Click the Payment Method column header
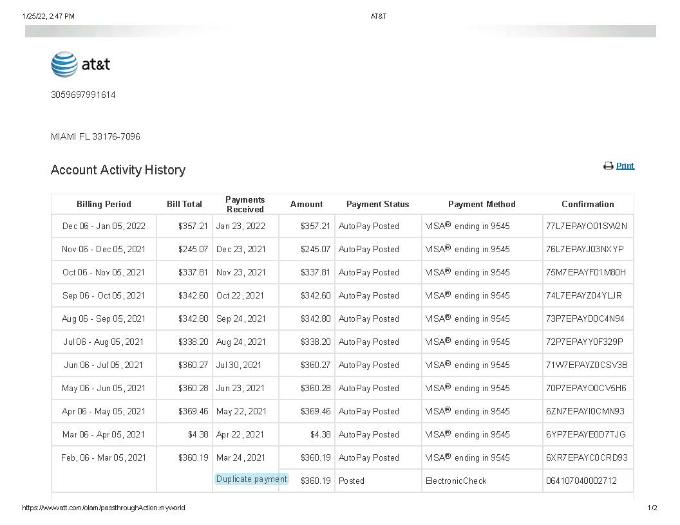This screenshot has height=525, width=680. point(481,204)
